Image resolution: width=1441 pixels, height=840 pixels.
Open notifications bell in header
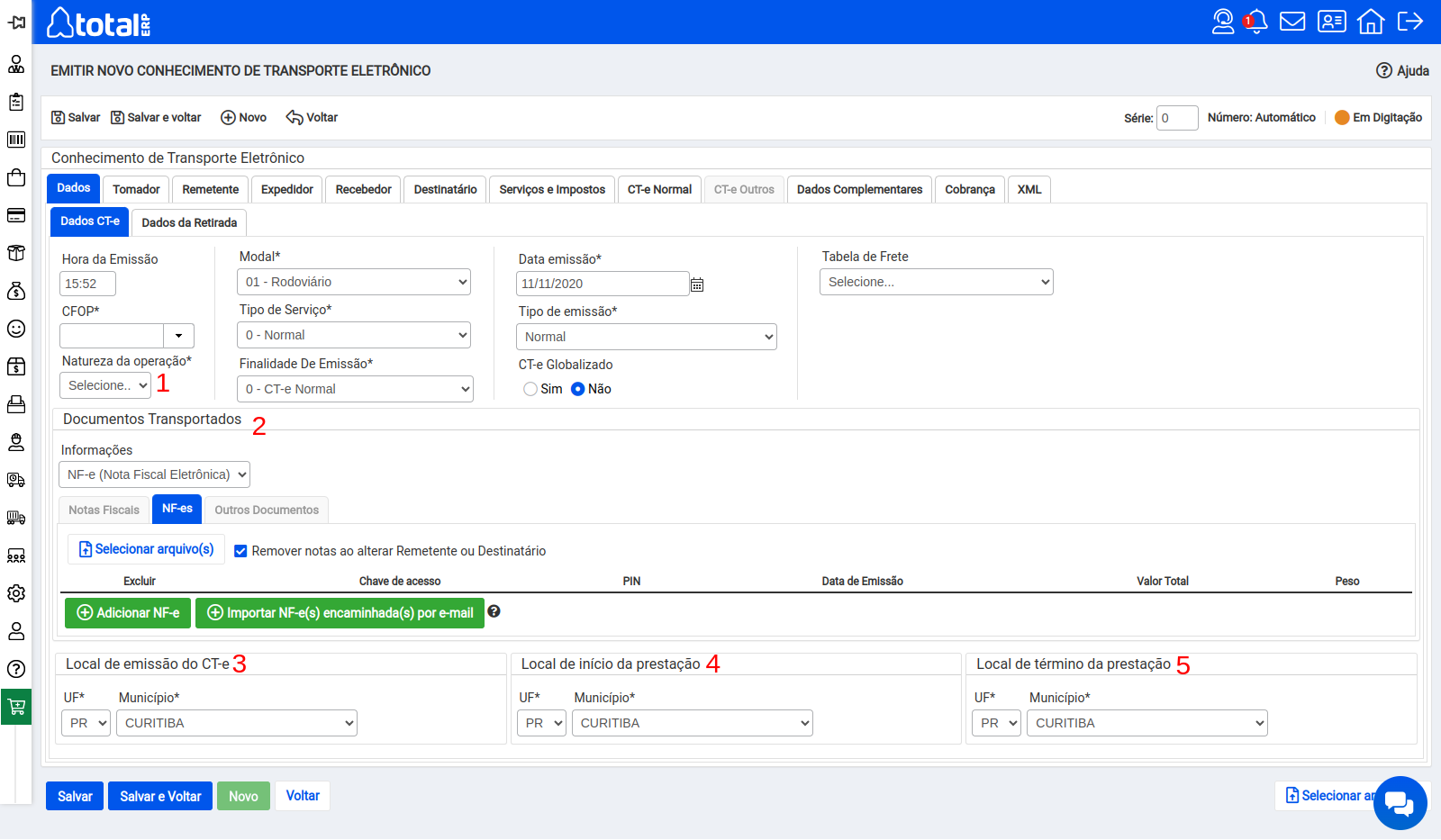pyautogui.click(x=1256, y=22)
